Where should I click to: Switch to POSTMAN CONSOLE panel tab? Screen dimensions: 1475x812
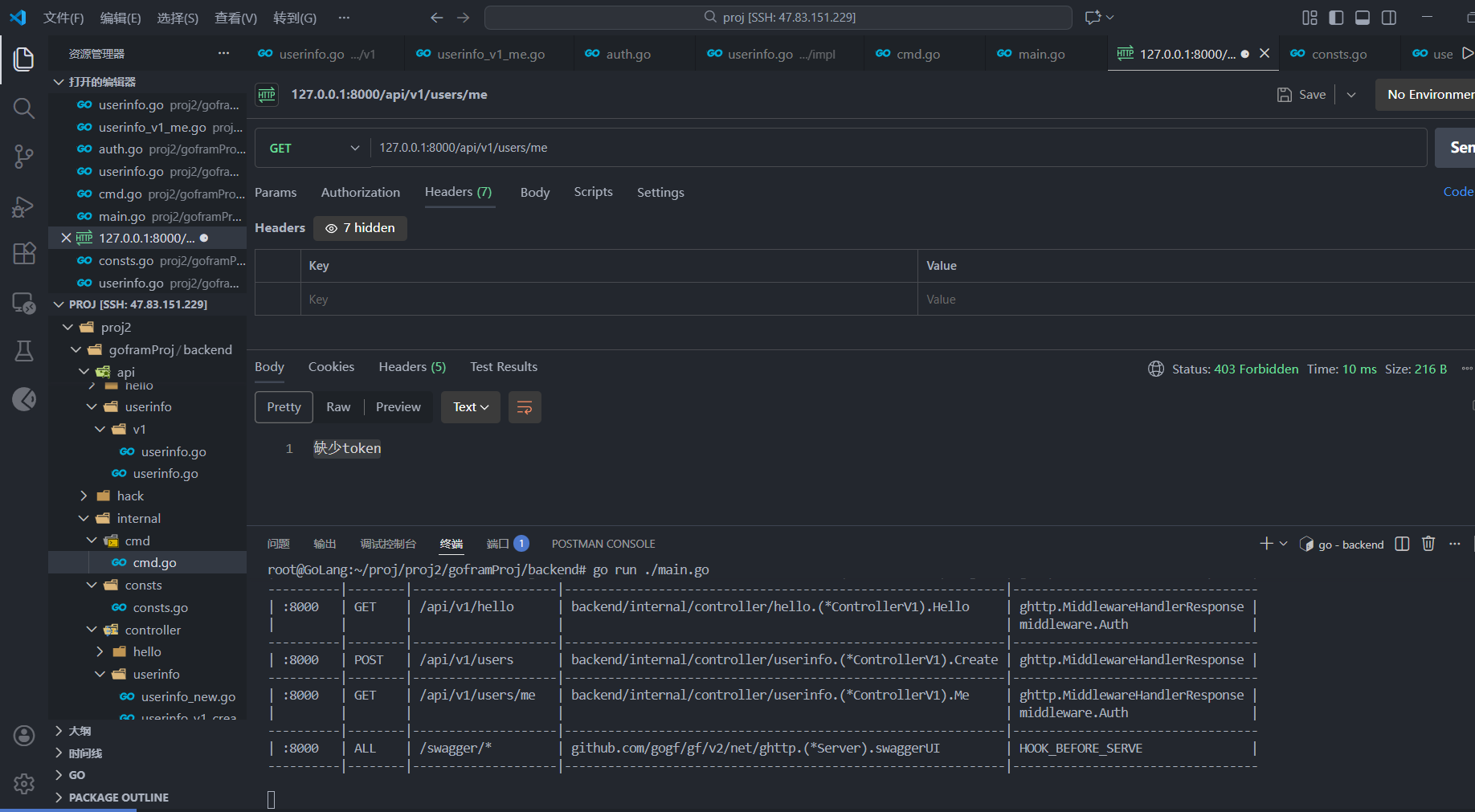[x=603, y=544]
